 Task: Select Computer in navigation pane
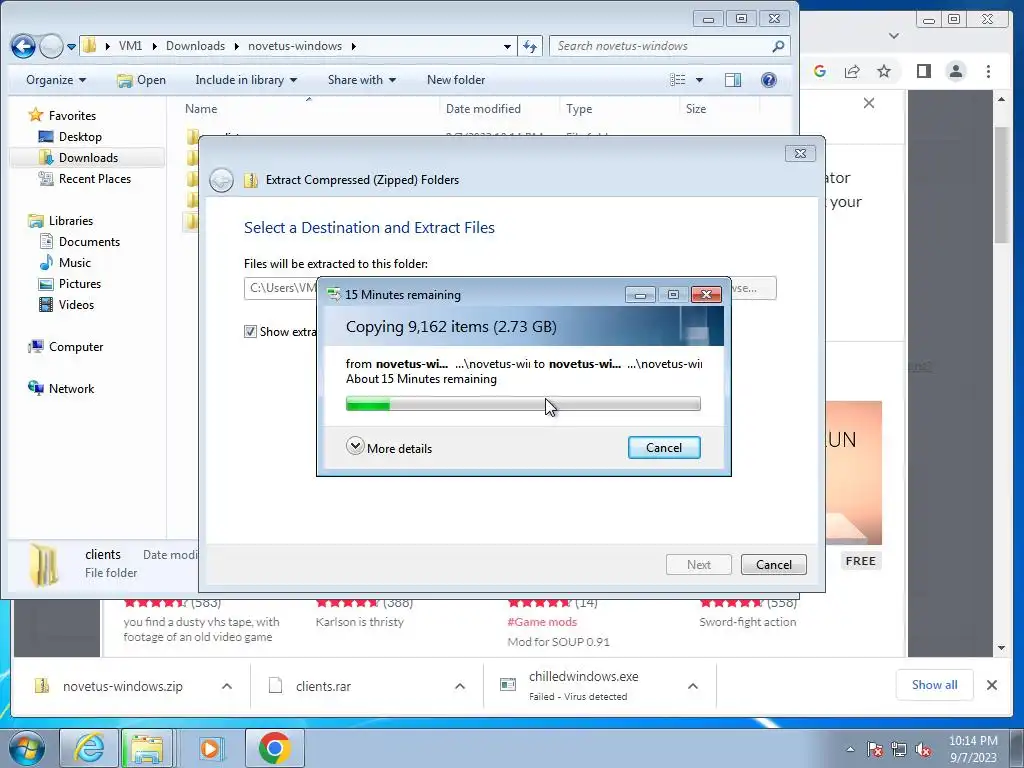[x=76, y=347]
